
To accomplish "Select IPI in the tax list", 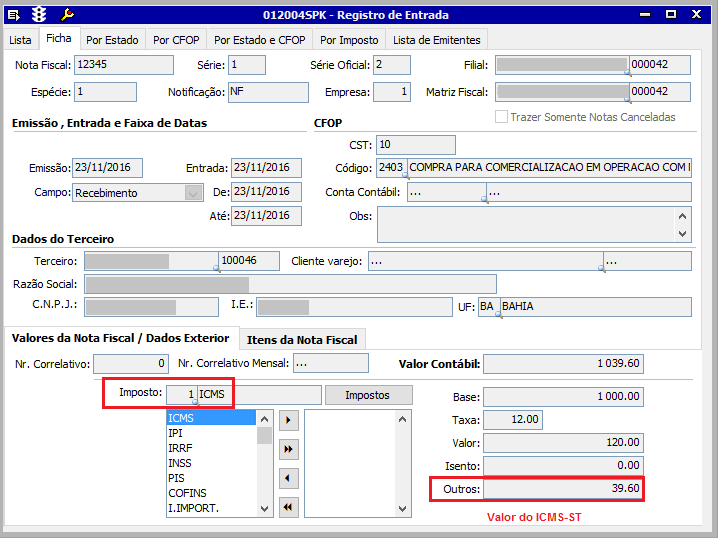I will 211,433.
